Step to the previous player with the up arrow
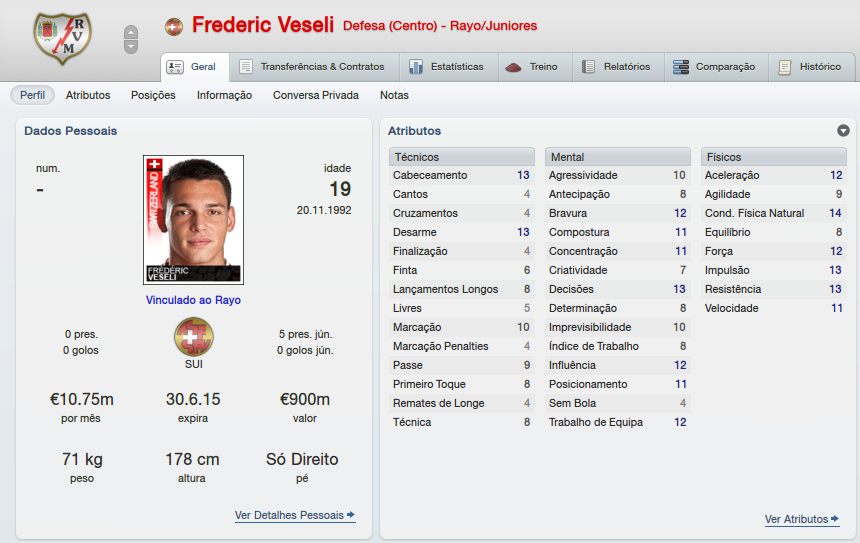860x543 pixels. [131, 33]
